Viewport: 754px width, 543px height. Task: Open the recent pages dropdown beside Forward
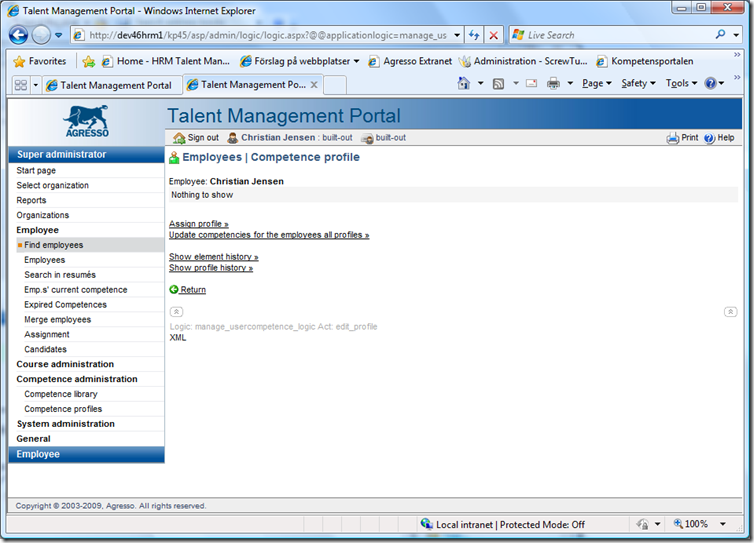pyautogui.click(x=59, y=35)
